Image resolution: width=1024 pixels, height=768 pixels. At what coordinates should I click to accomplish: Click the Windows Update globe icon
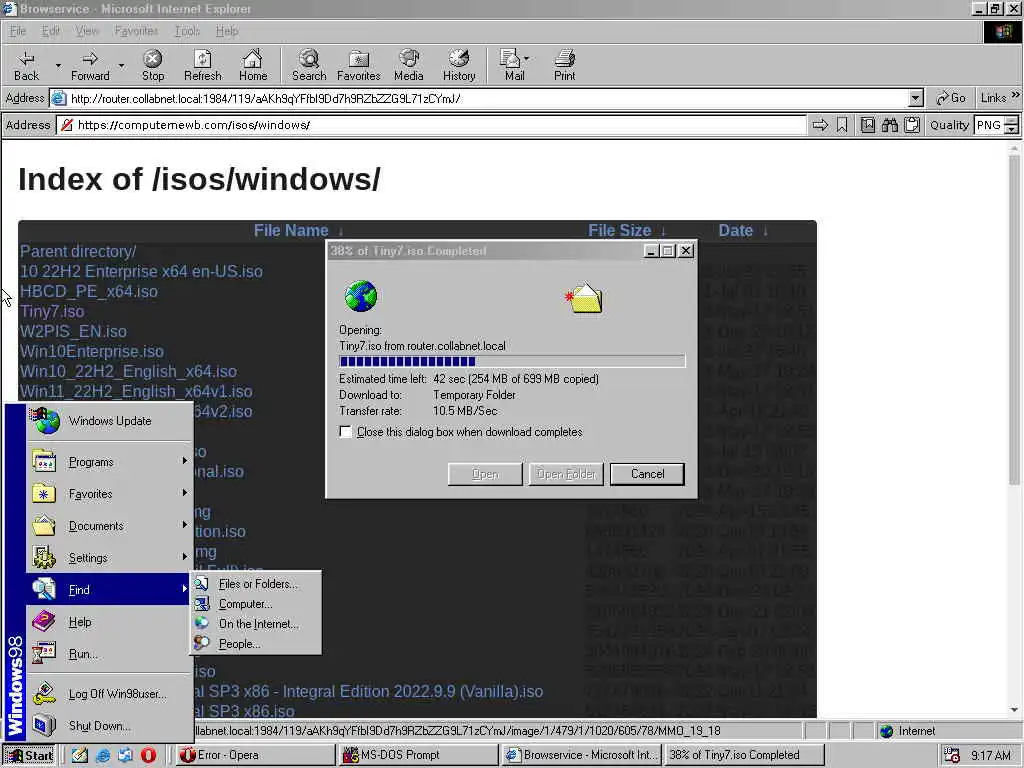[46, 421]
